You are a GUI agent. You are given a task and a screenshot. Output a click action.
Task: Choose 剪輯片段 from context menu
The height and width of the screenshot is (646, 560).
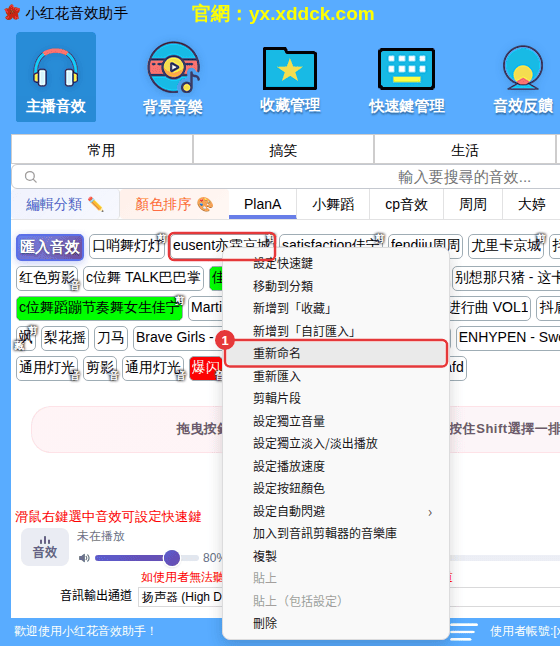(x=336, y=398)
